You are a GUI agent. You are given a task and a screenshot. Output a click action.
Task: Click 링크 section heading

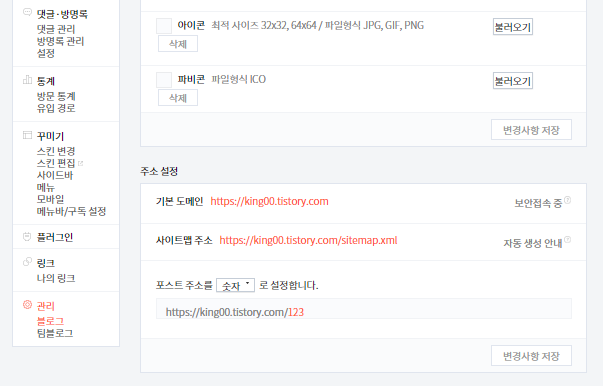46,263
